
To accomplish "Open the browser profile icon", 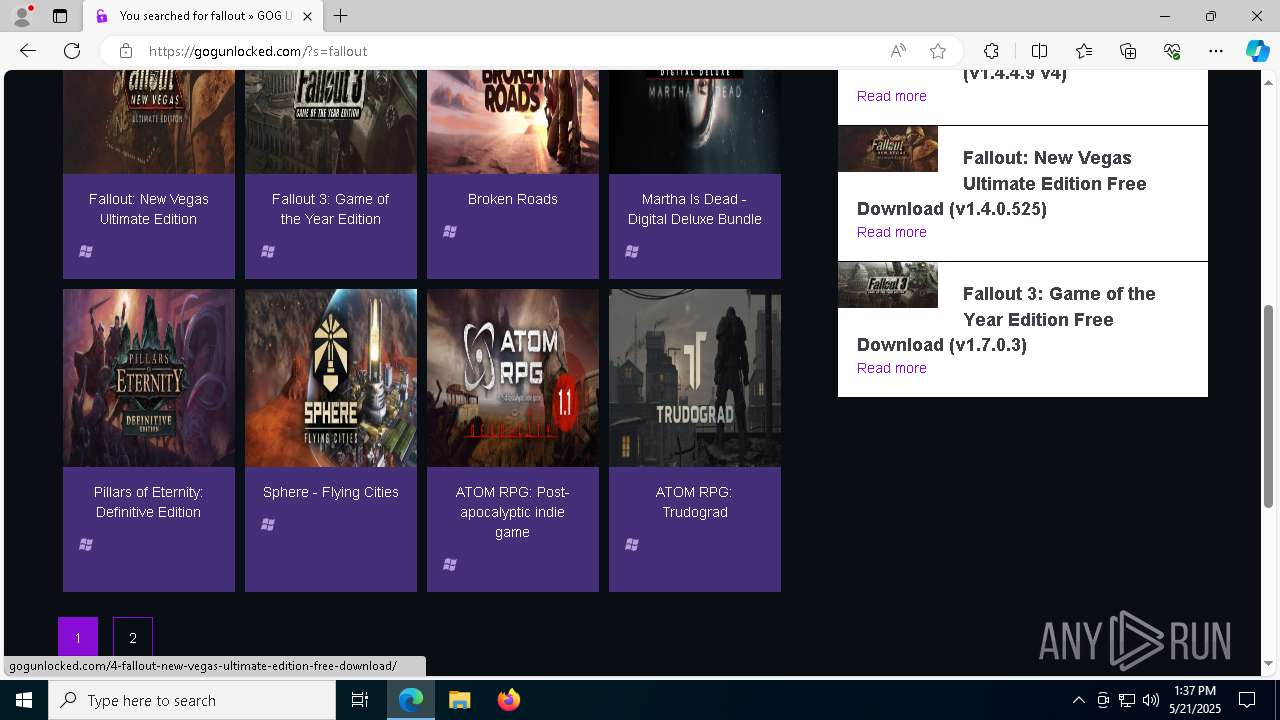I will coord(22,16).
